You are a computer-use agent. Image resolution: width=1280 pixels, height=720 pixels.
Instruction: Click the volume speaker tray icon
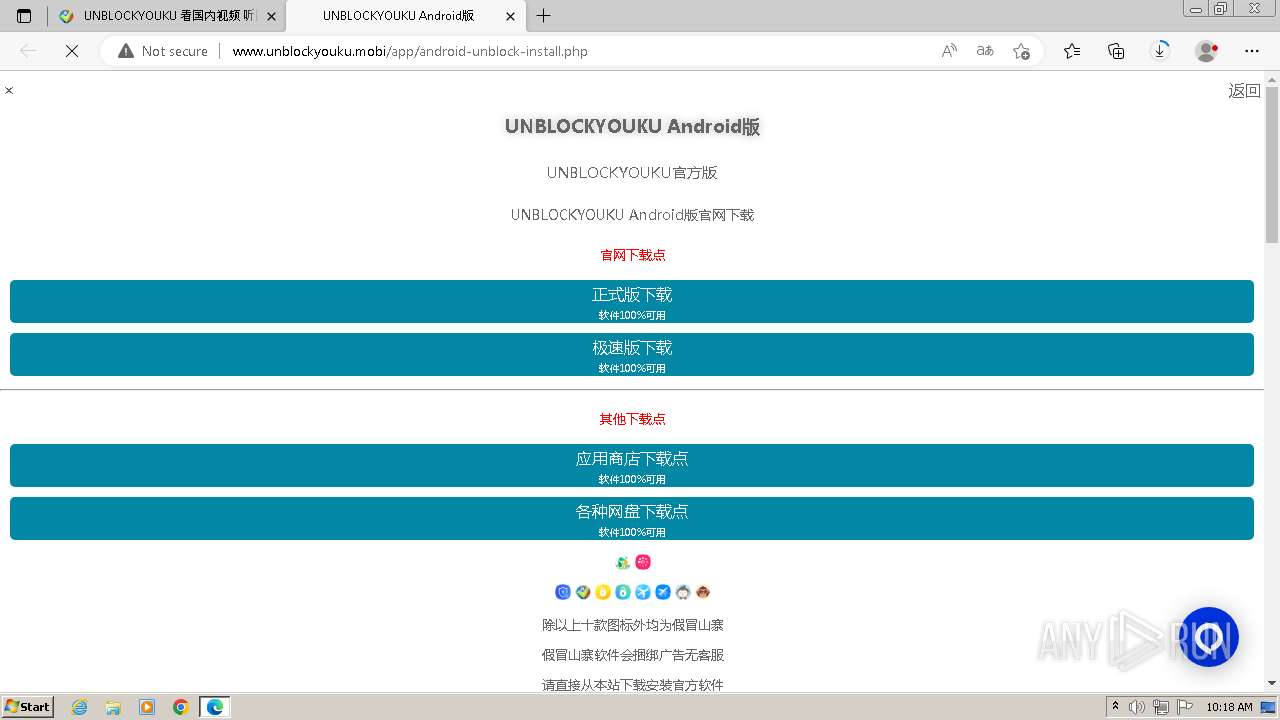tap(1137, 707)
